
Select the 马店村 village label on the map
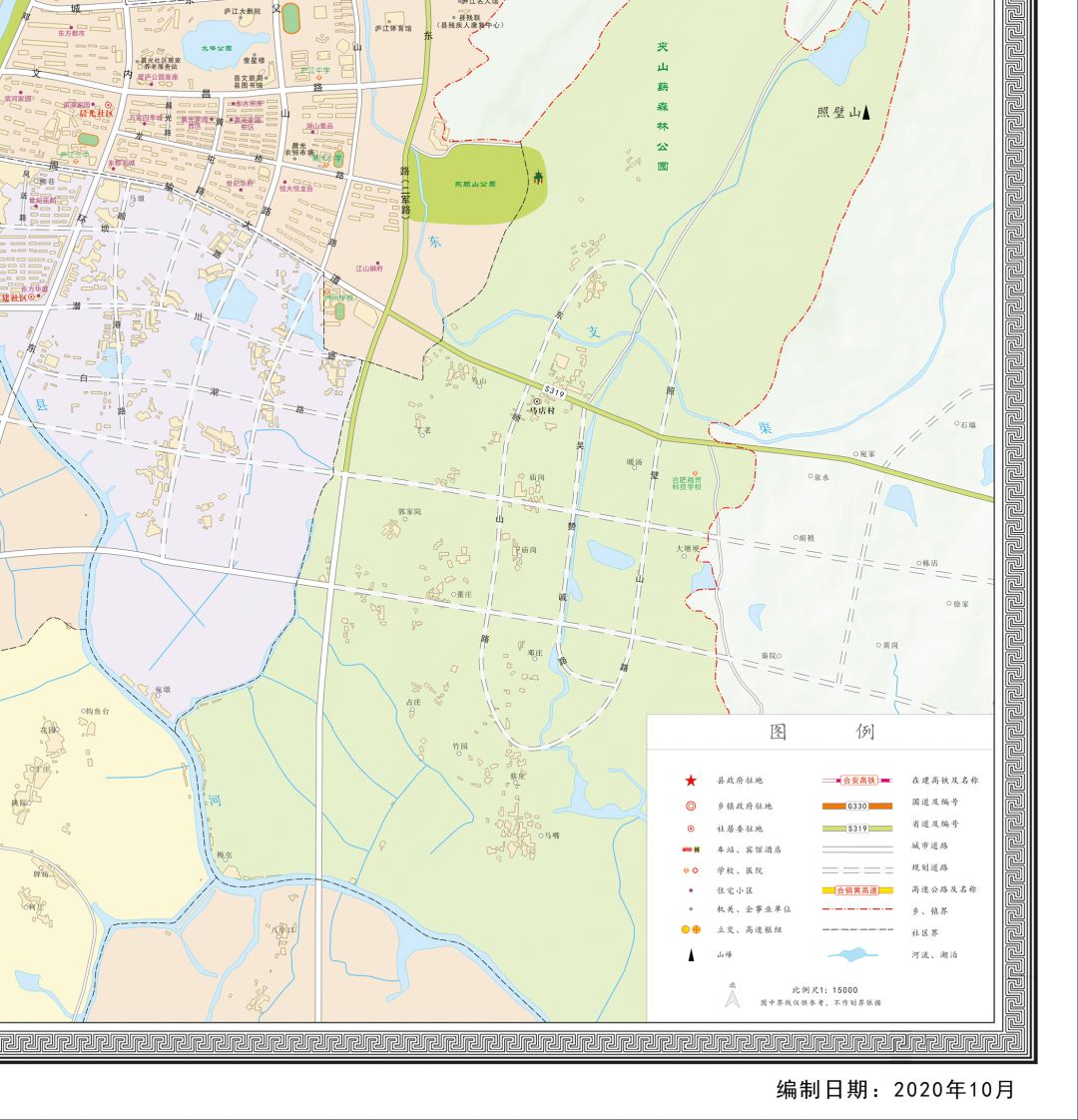[542, 410]
